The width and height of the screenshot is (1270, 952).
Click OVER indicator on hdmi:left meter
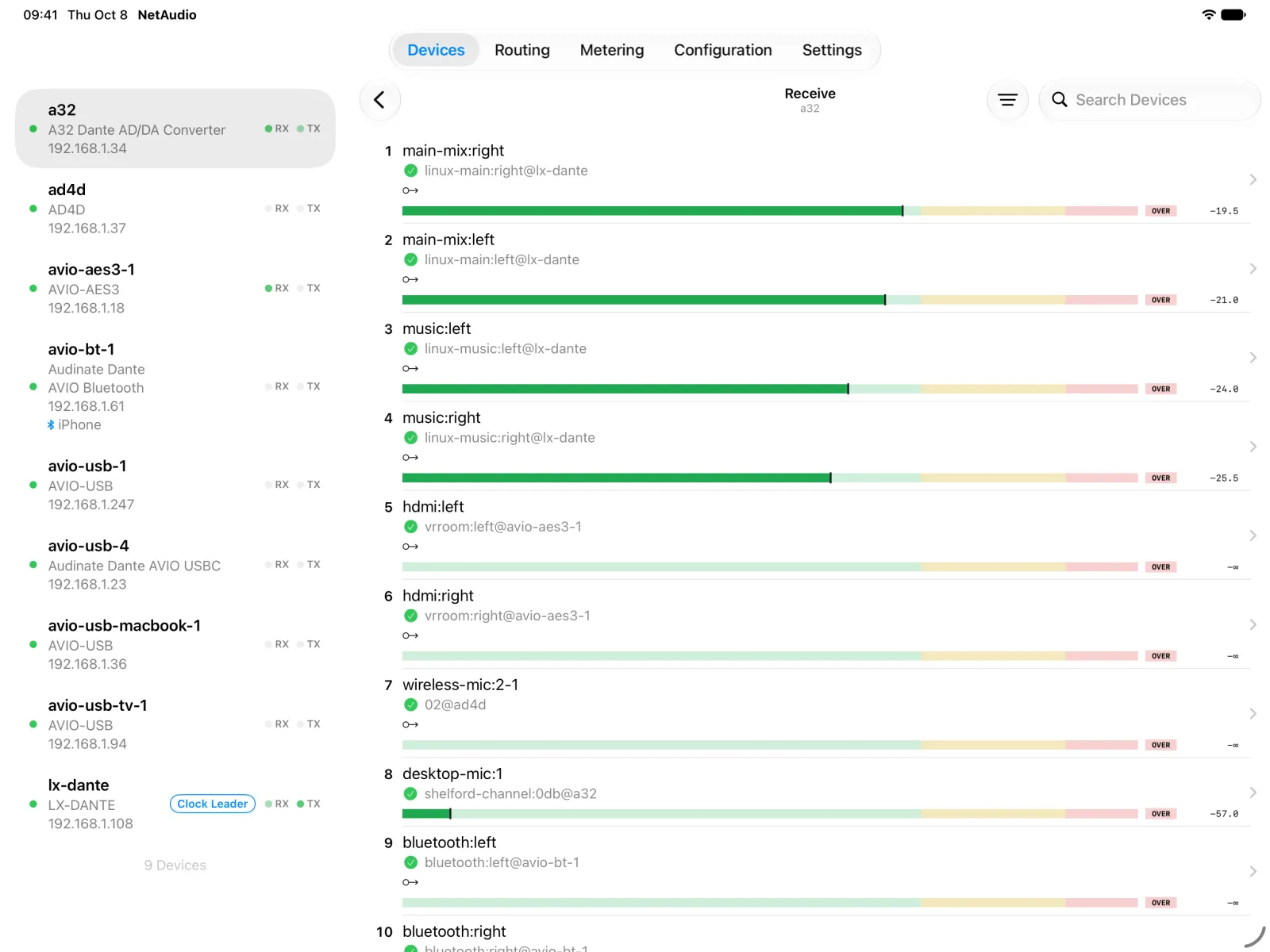1160,566
